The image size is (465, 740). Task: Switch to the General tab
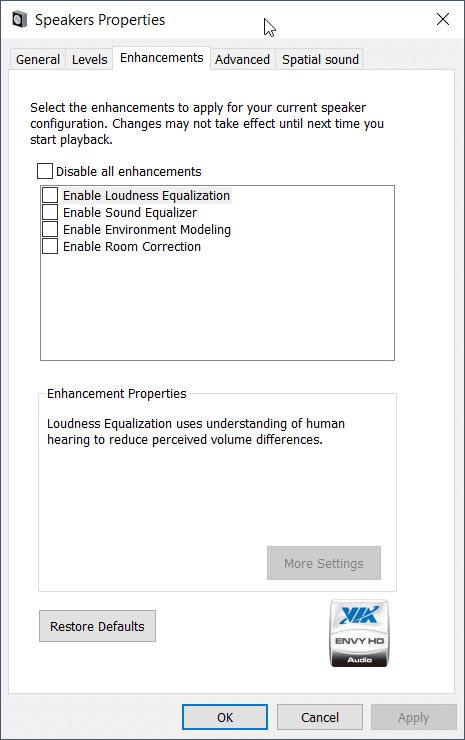pyautogui.click(x=38, y=59)
